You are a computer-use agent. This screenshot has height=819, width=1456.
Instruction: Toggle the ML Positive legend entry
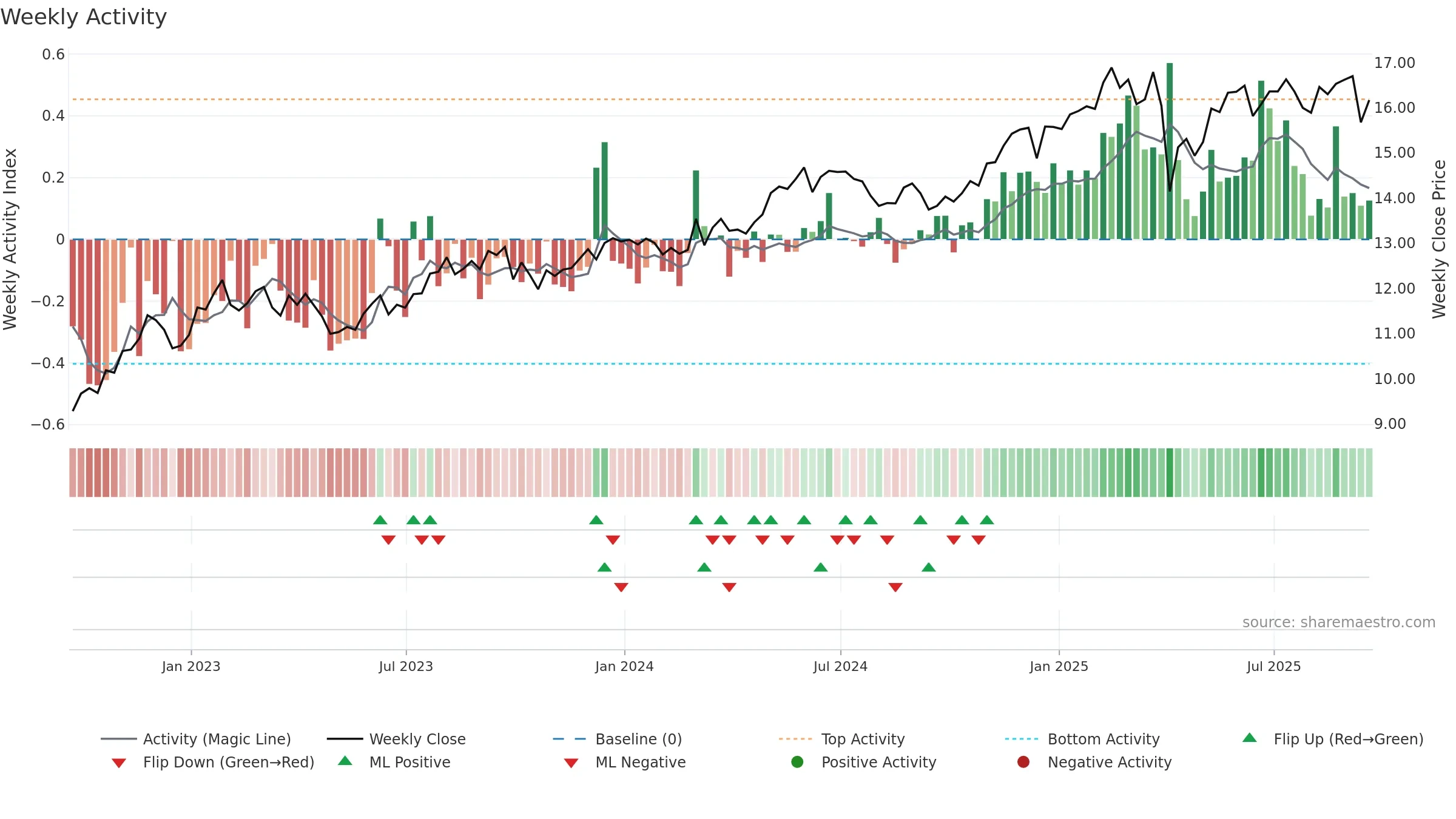tap(394, 762)
